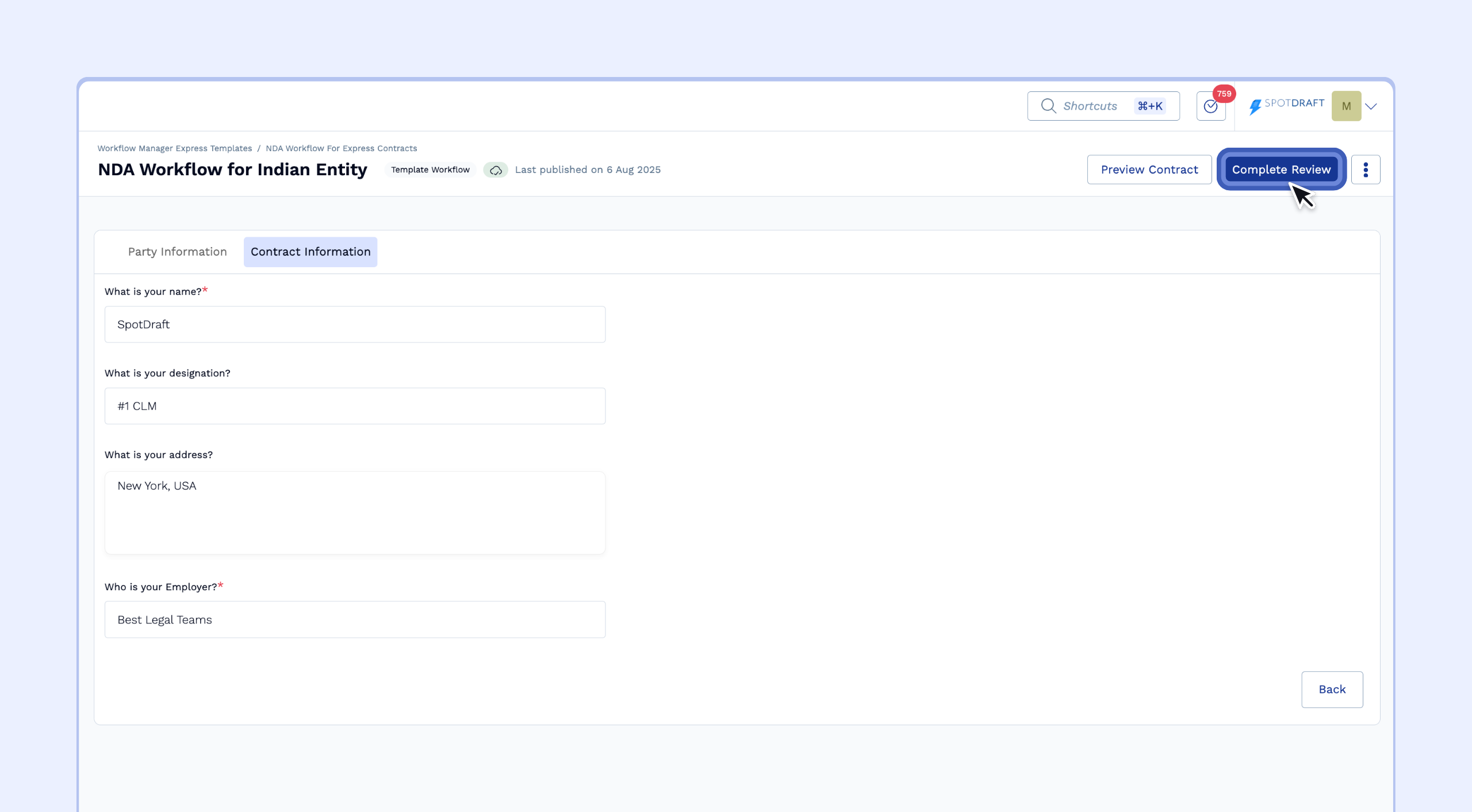This screenshot has width=1472, height=812.
Task: Click the Preview Contract button
Action: coord(1149,170)
